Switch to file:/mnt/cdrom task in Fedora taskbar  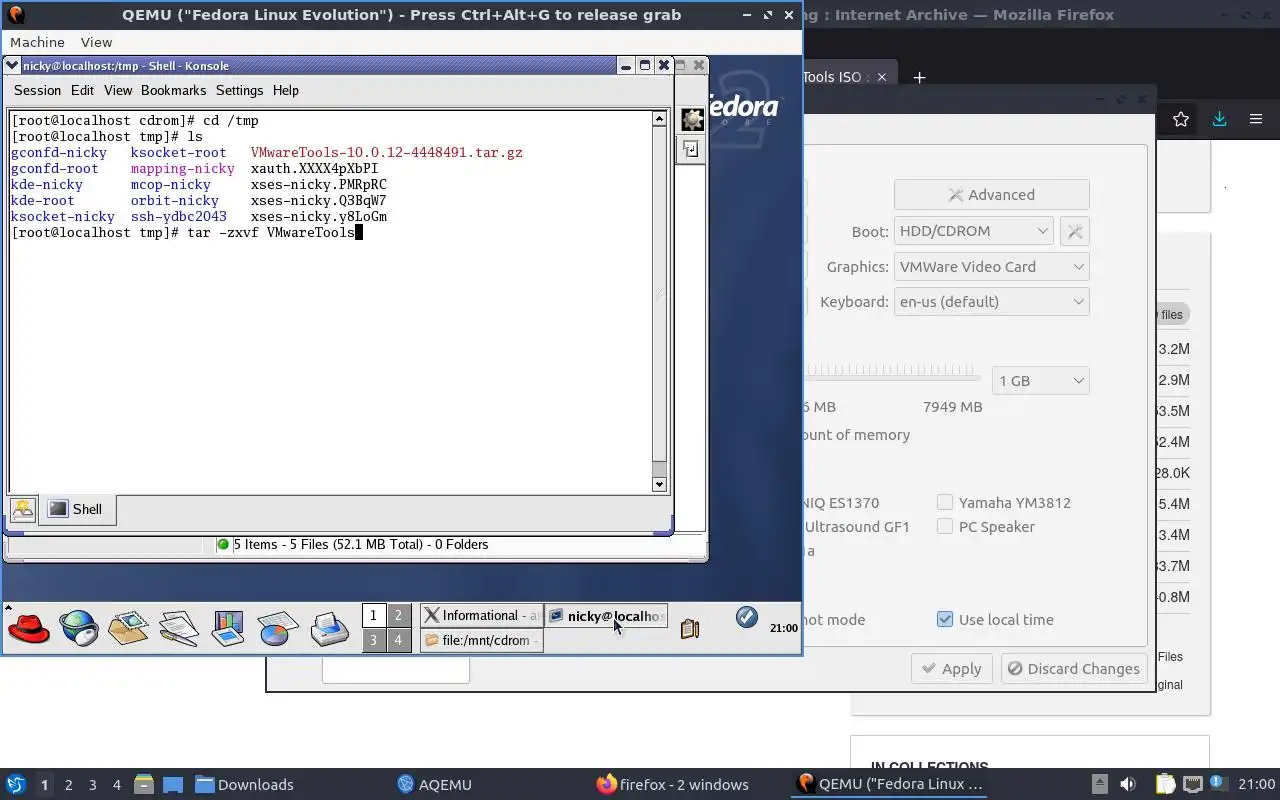tap(481, 640)
